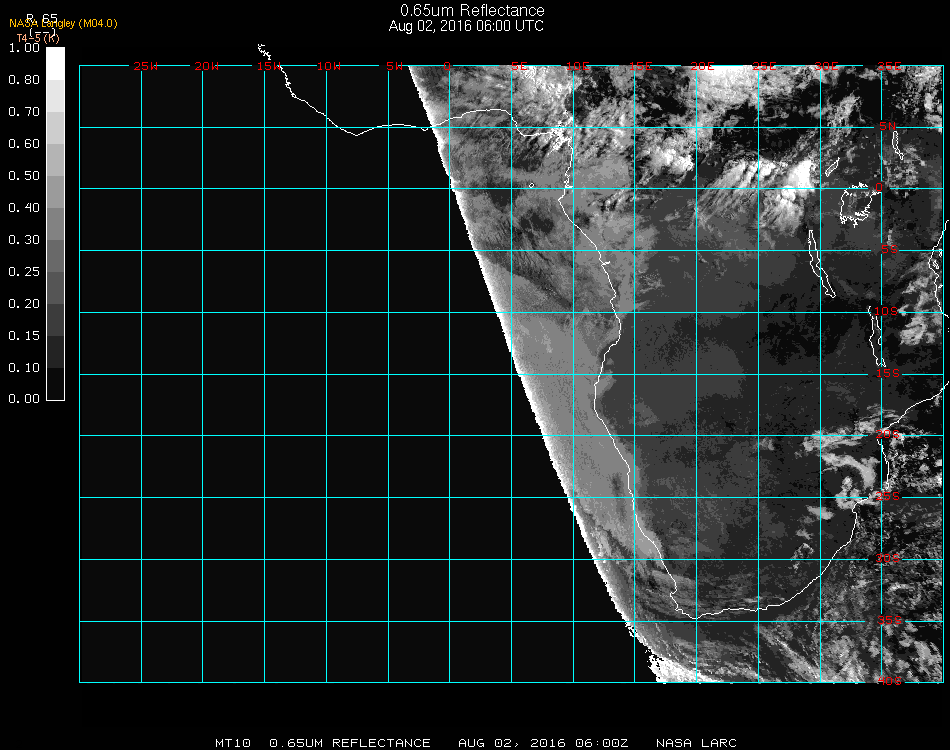The image size is (950, 750).
Task: Click the 20W longitude label
Action: [207, 66]
